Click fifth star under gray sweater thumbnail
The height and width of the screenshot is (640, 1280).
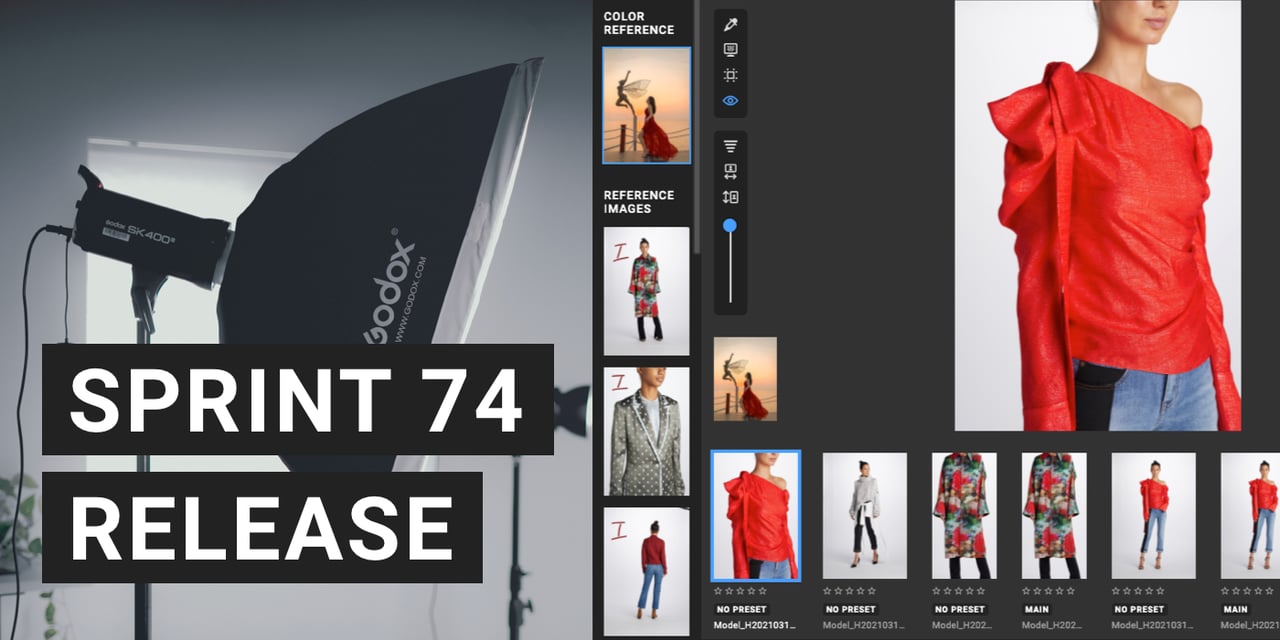(872, 591)
